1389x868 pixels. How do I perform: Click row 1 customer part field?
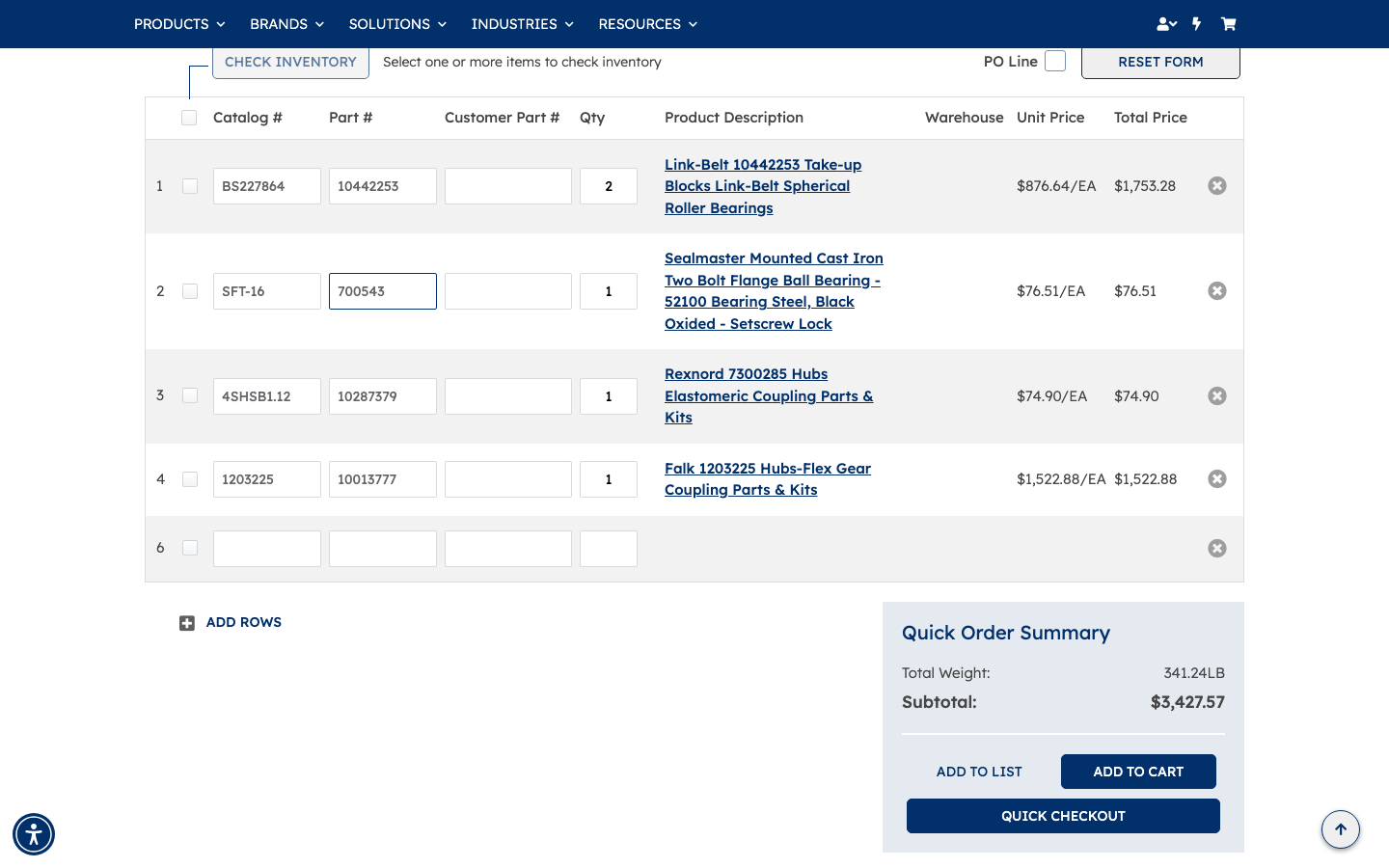click(508, 186)
